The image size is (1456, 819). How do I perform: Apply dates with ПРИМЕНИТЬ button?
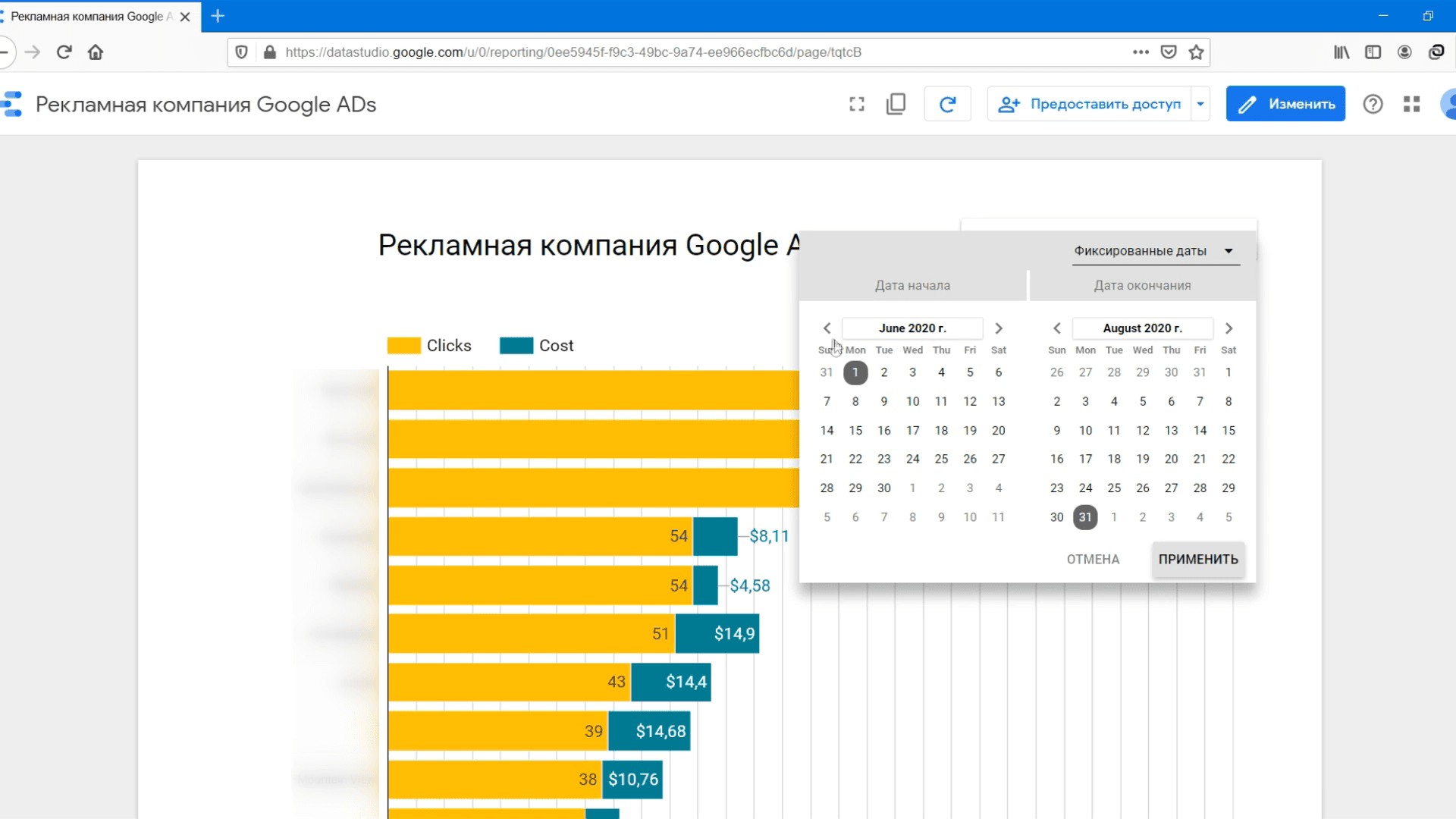pyautogui.click(x=1197, y=559)
